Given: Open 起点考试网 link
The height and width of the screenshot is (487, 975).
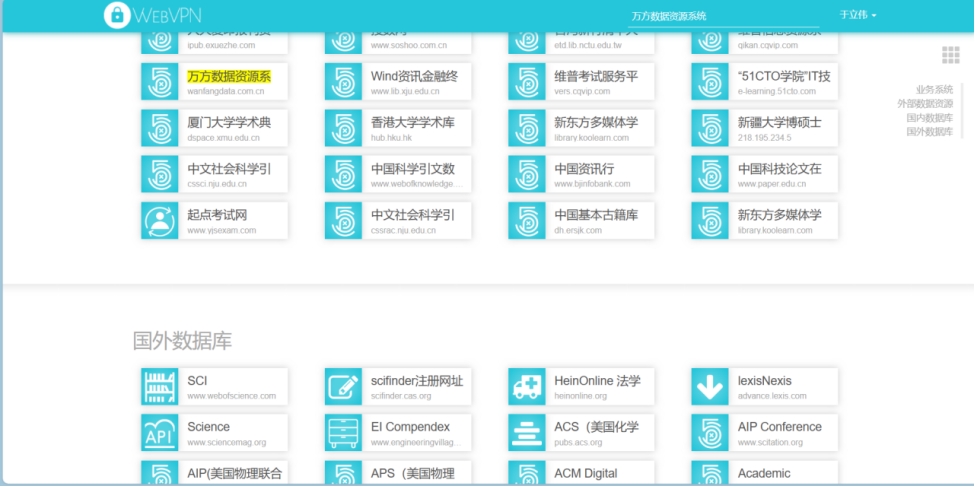Looking at the screenshot, I should coord(217,215).
